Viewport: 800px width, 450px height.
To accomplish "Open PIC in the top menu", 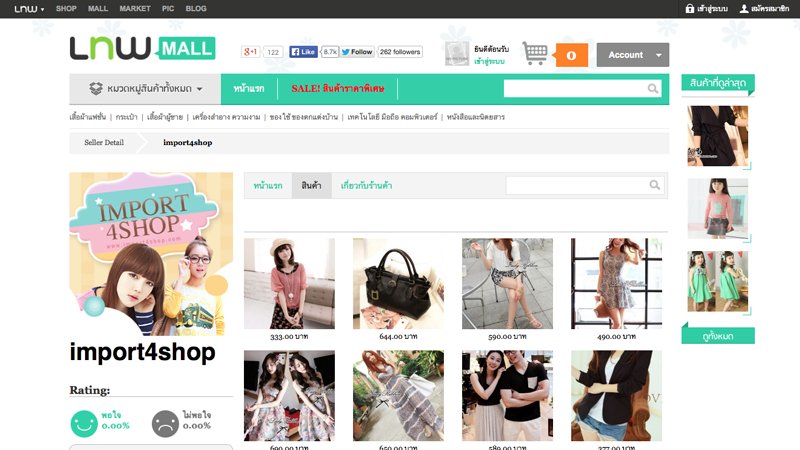I will click(x=168, y=9).
